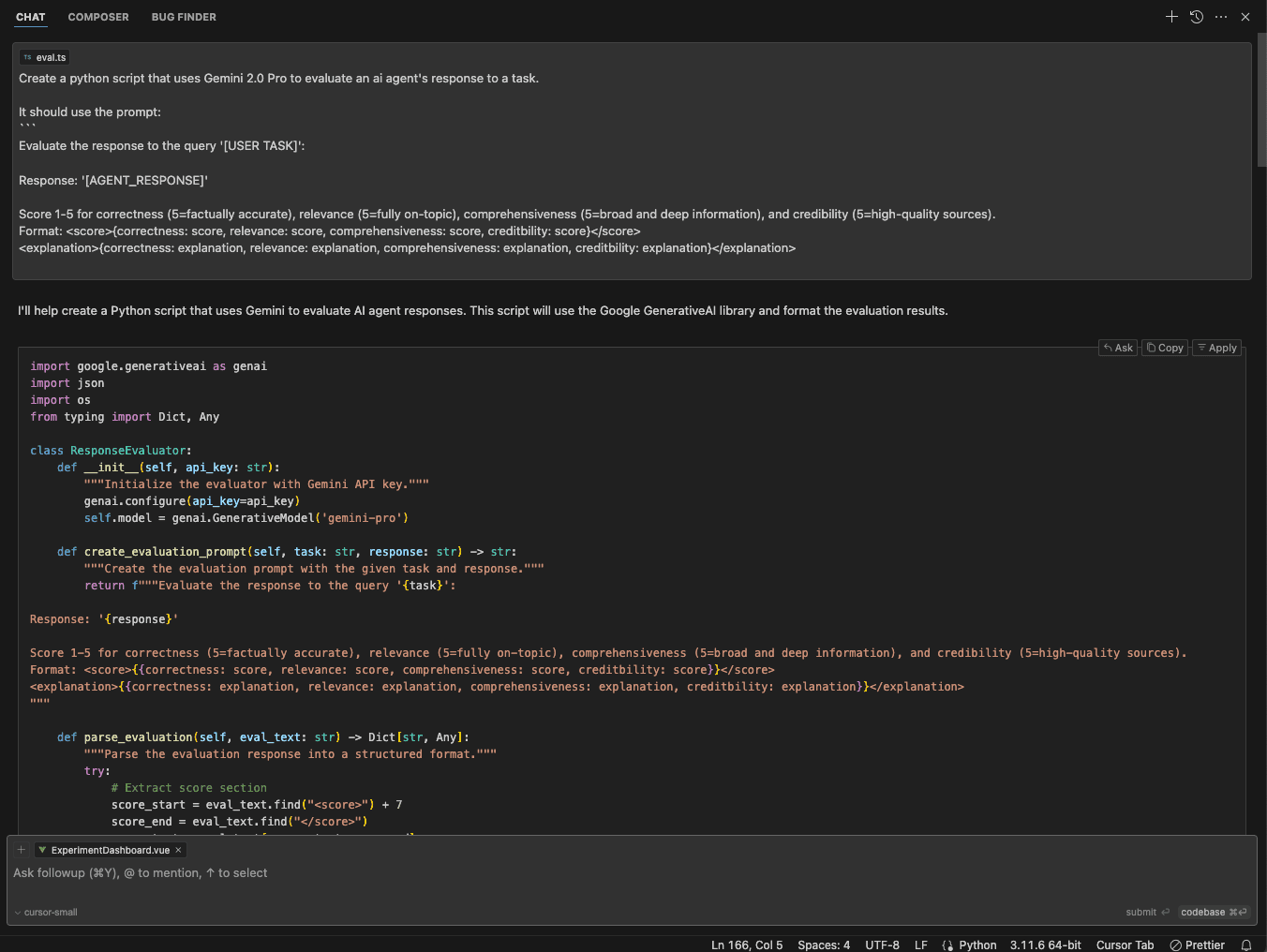Go to line via Ln 166, Col 5
This screenshot has width=1267, height=952.
tap(747, 945)
